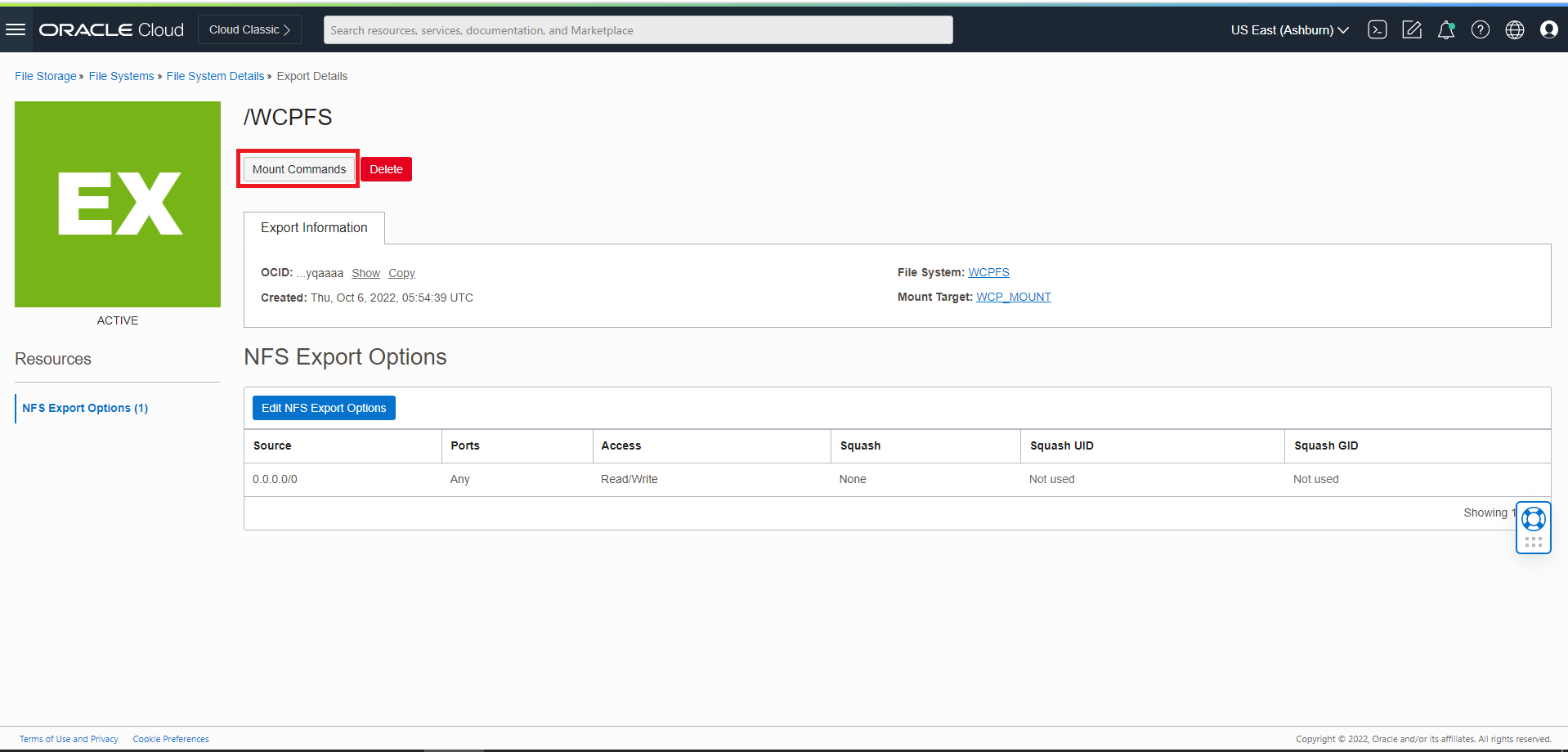The image size is (1568, 752).
Task: Open the announcements edit-note icon
Action: (1412, 30)
